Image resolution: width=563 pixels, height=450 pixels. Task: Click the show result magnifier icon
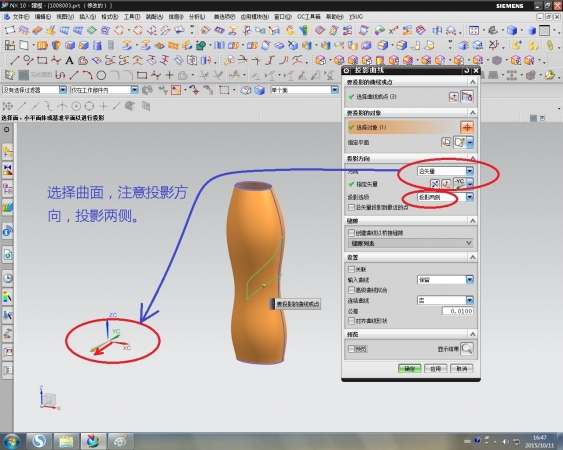(x=467, y=348)
